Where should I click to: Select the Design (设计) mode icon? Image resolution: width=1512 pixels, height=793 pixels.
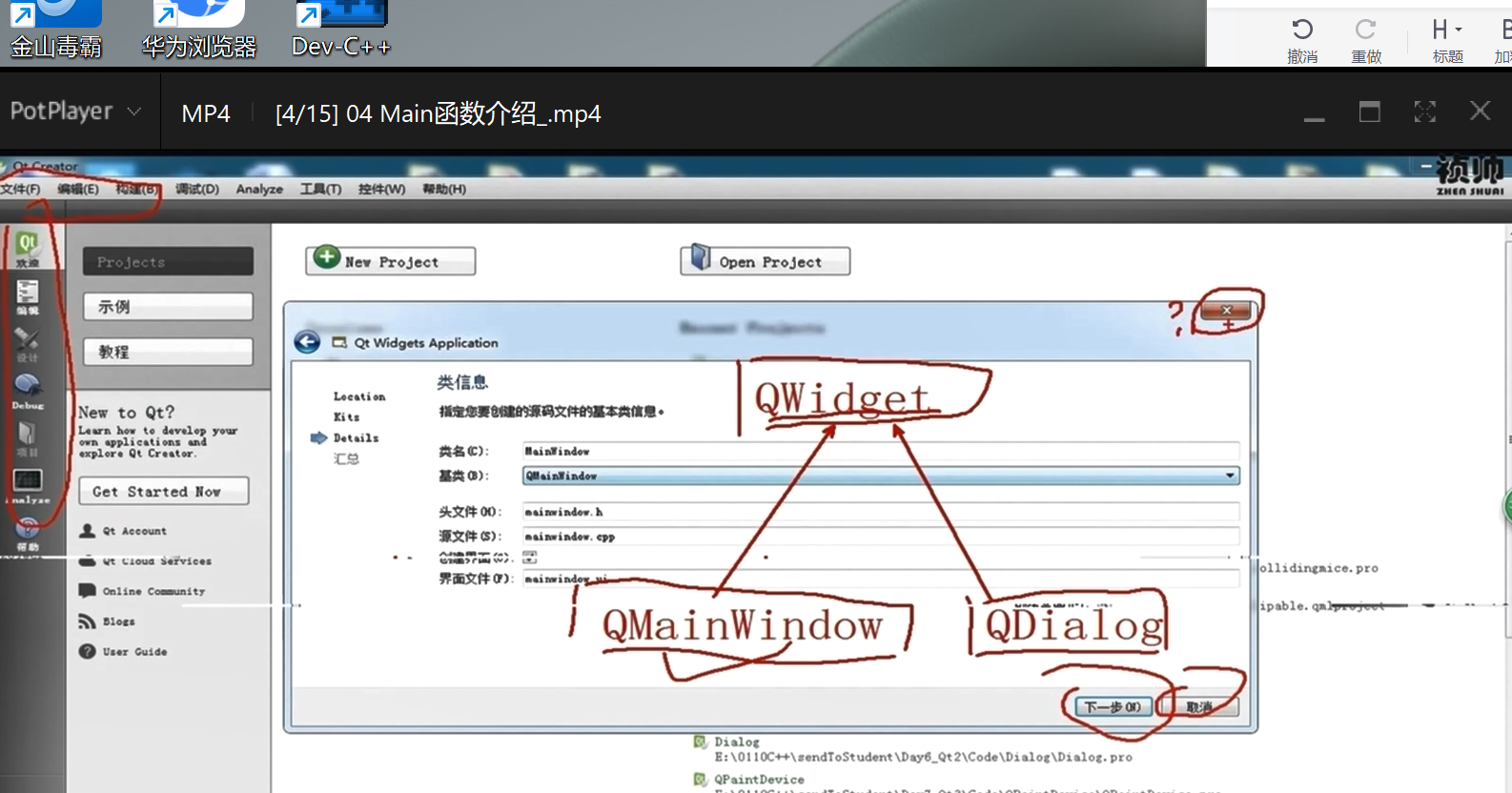[x=28, y=344]
